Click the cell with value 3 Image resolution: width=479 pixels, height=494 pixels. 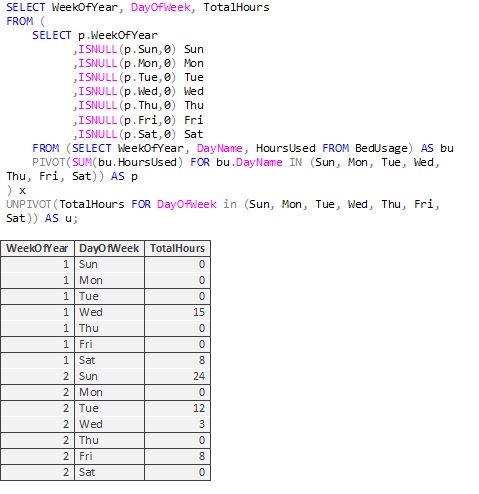pos(178,424)
